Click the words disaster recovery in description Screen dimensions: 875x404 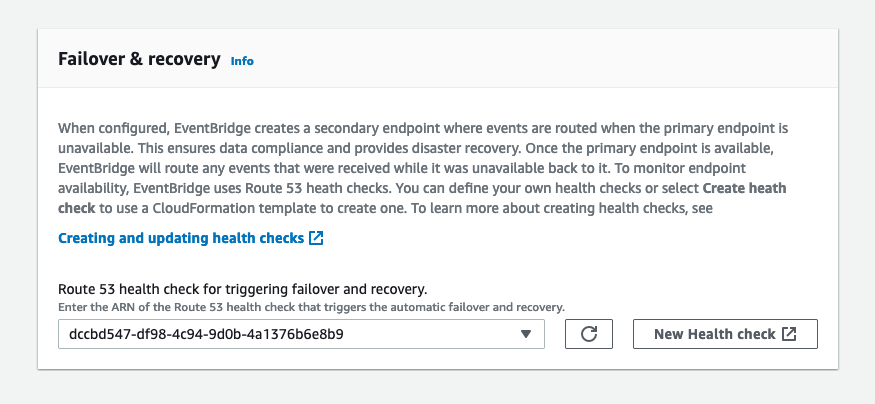click(x=468, y=148)
